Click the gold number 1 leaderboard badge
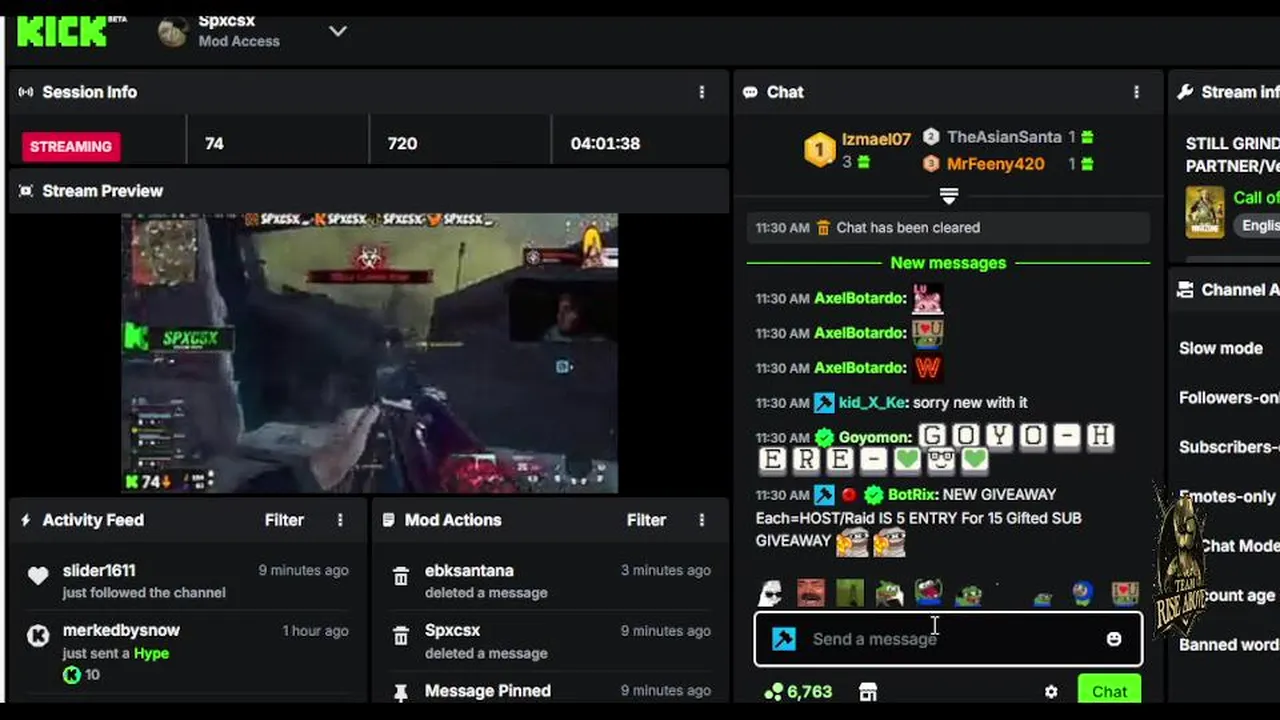The height and width of the screenshot is (720, 1280). pos(820,150)
